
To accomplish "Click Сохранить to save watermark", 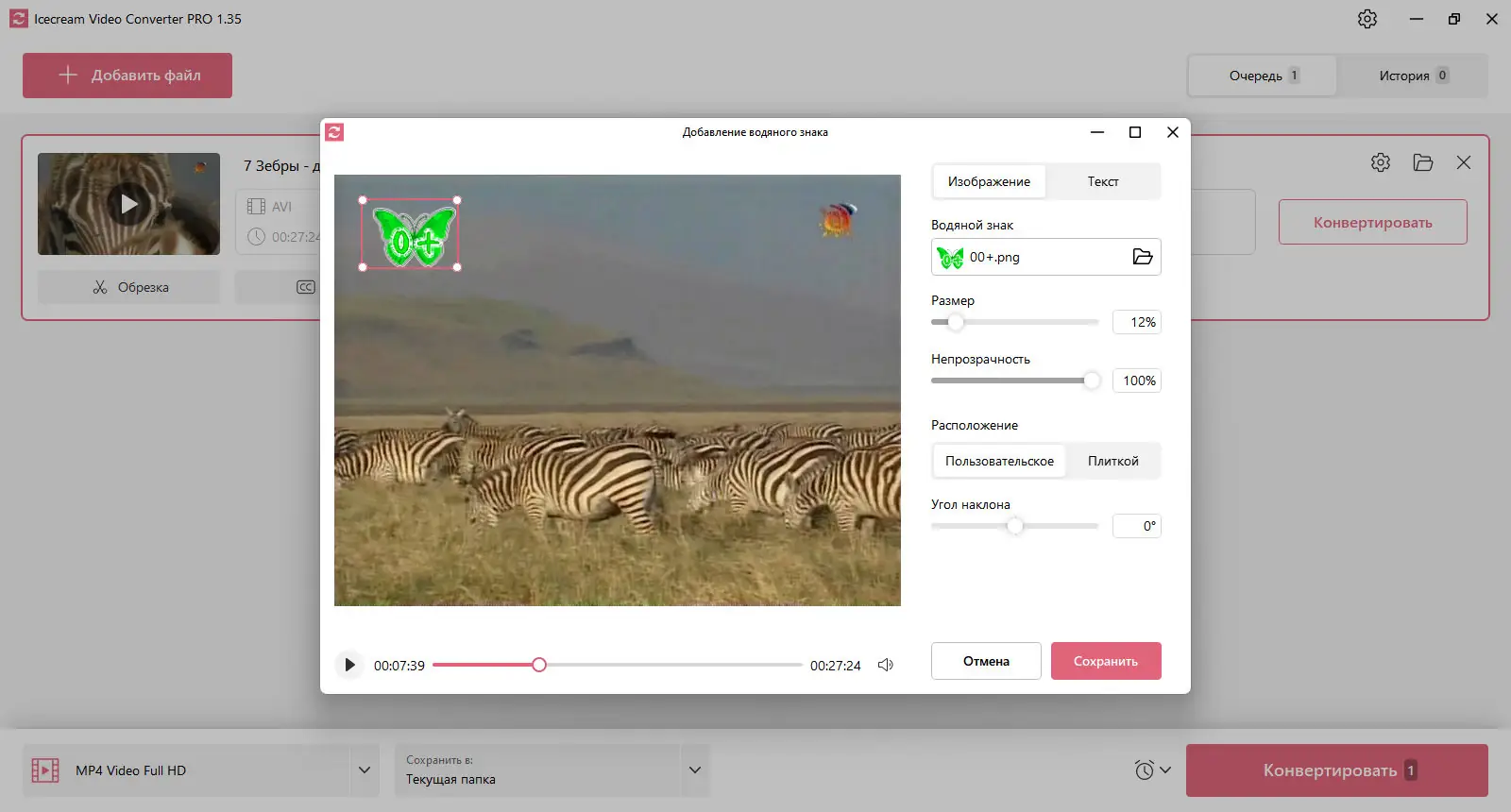I will click(1106, 661).
